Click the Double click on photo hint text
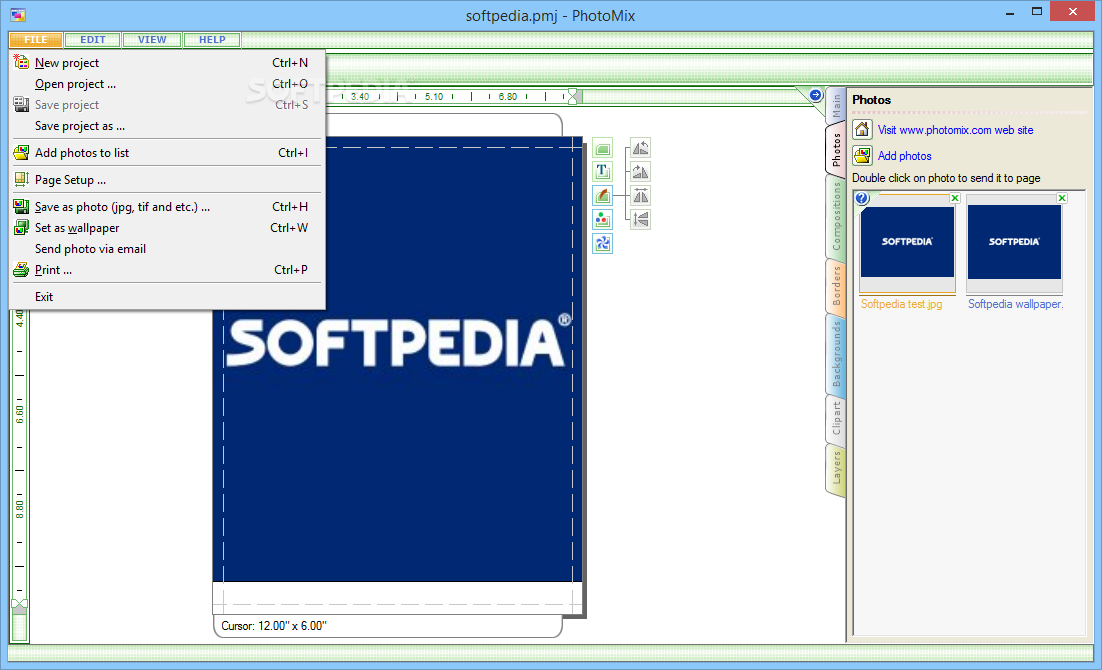 (x=946, y=178)
